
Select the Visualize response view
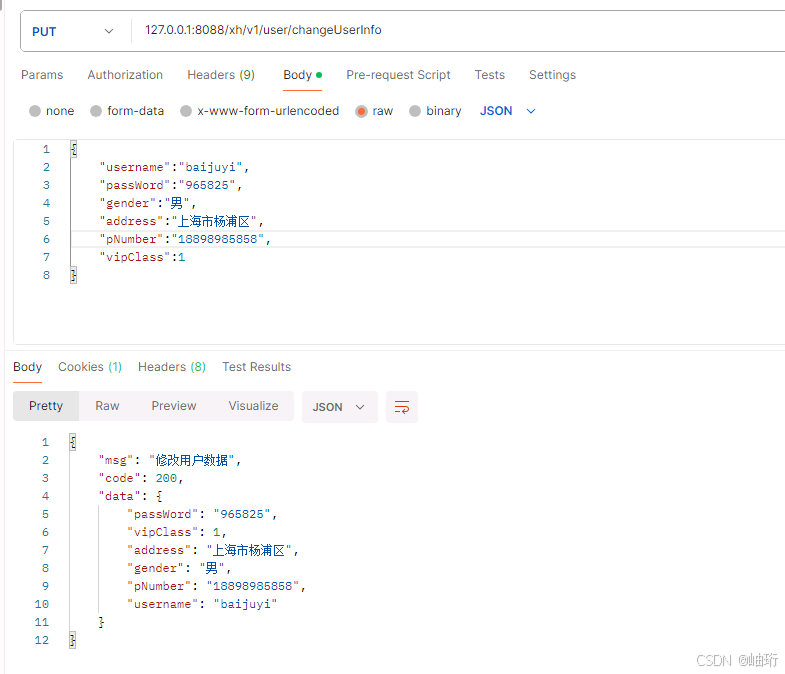pos(253,406)
